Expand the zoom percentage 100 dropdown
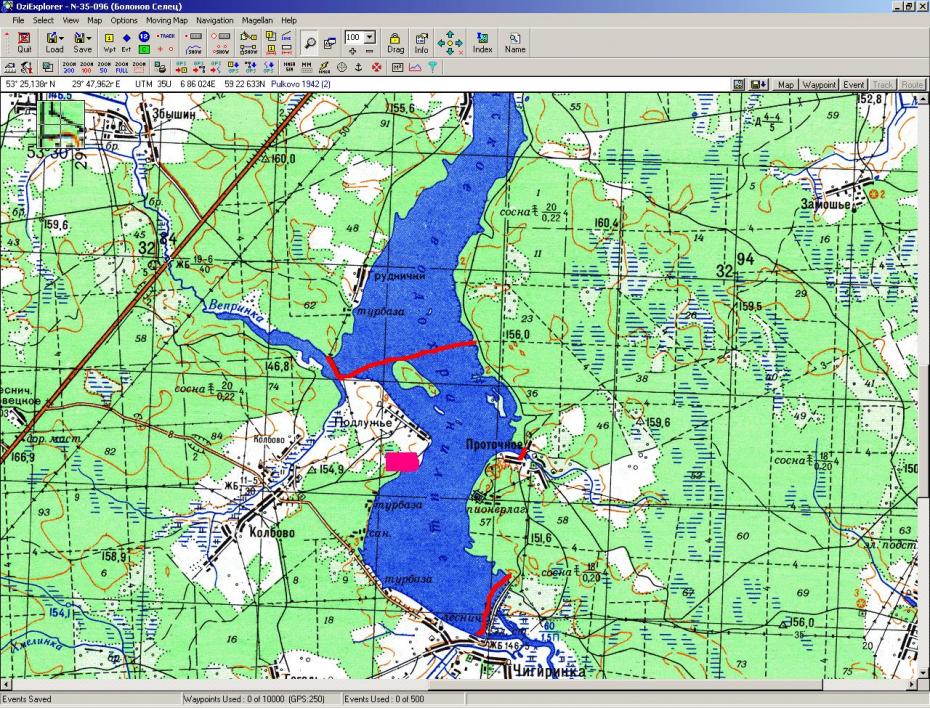 tap(371, 36)
